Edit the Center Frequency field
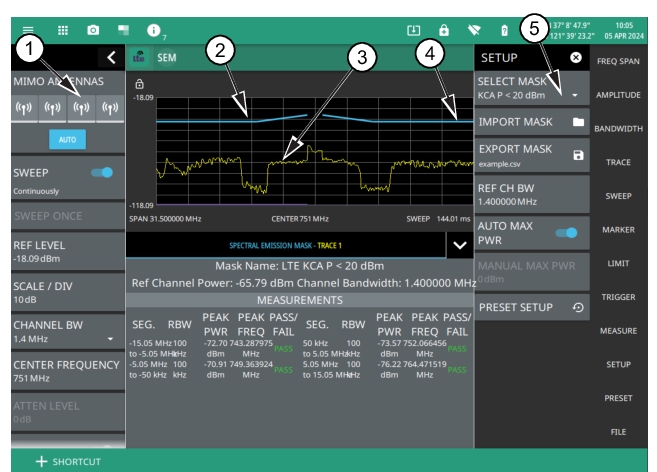 pyautogui.click(x=65, y=372)
